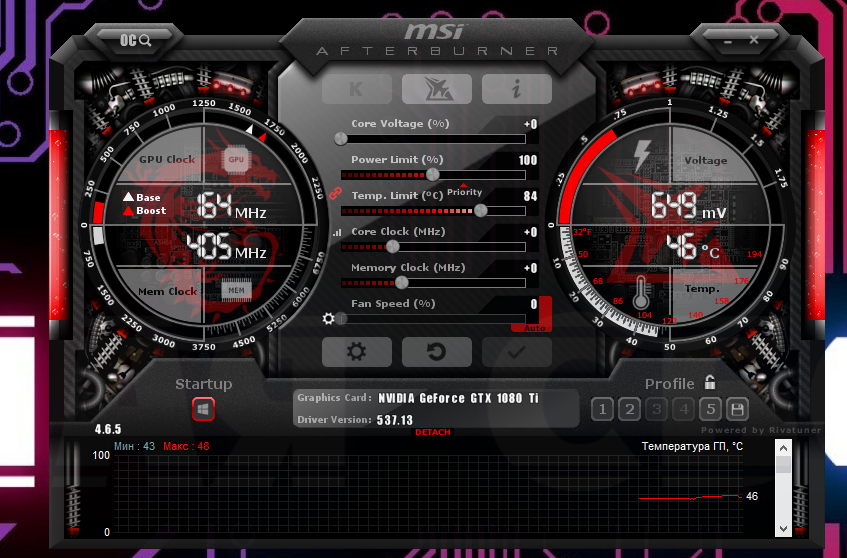The width and height of the screenshot is (847, 558).
Task: Click the Priority marker under Temp. Limit
Action: pyautogui.click(x=464, y=191)
